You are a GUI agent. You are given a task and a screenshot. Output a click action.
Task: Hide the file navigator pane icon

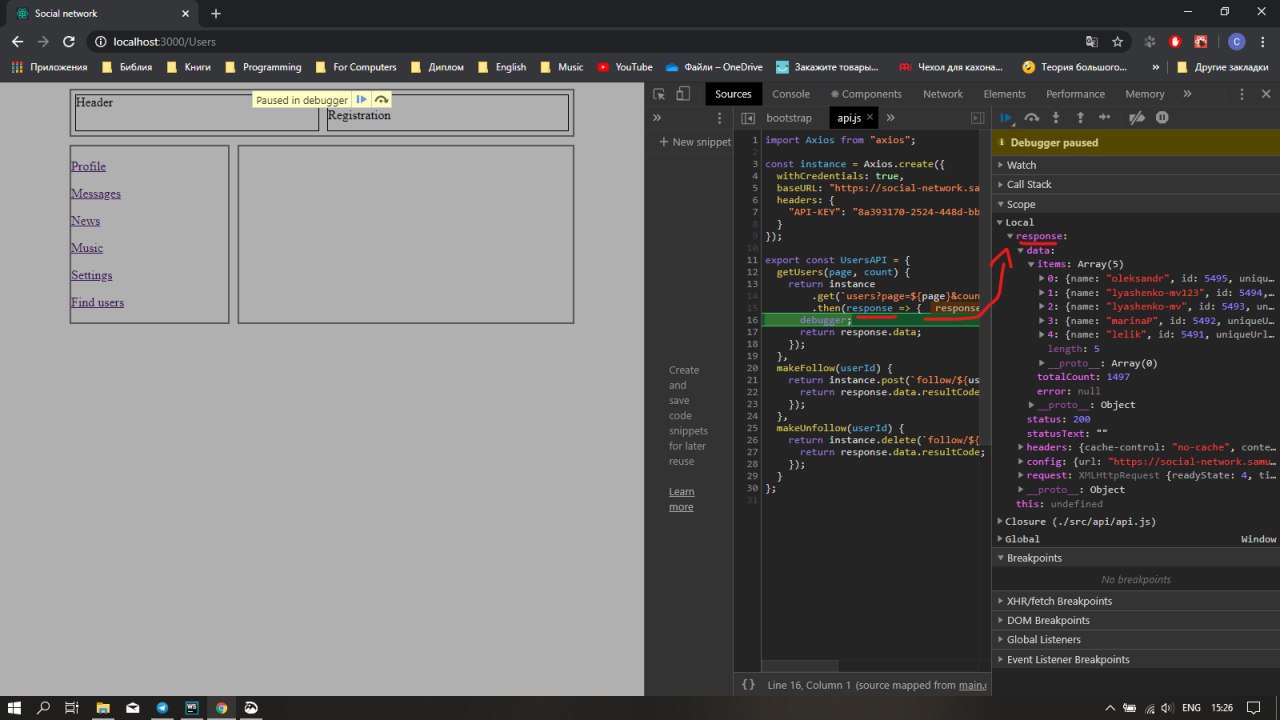(747, 118)
